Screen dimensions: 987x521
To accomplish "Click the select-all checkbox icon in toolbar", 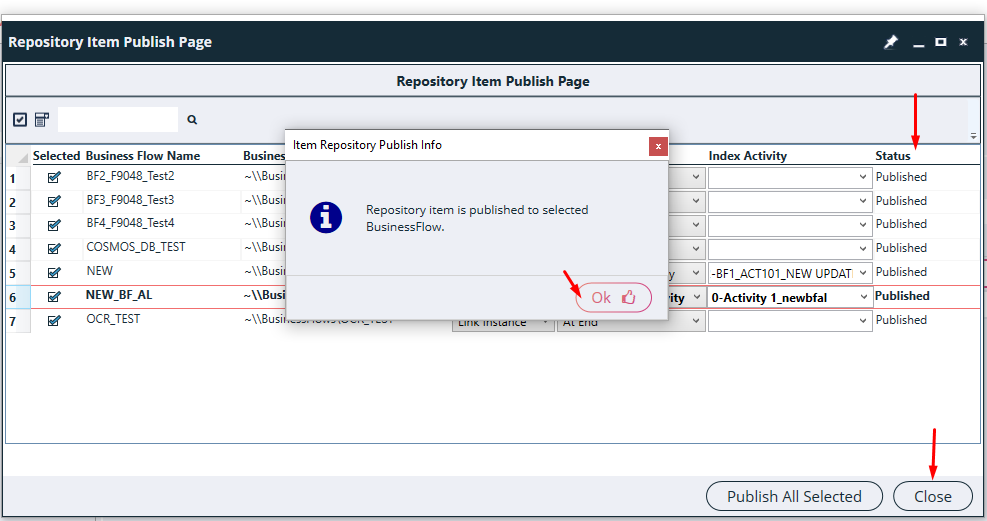I will pyautogui.click(x=20, y=120).
